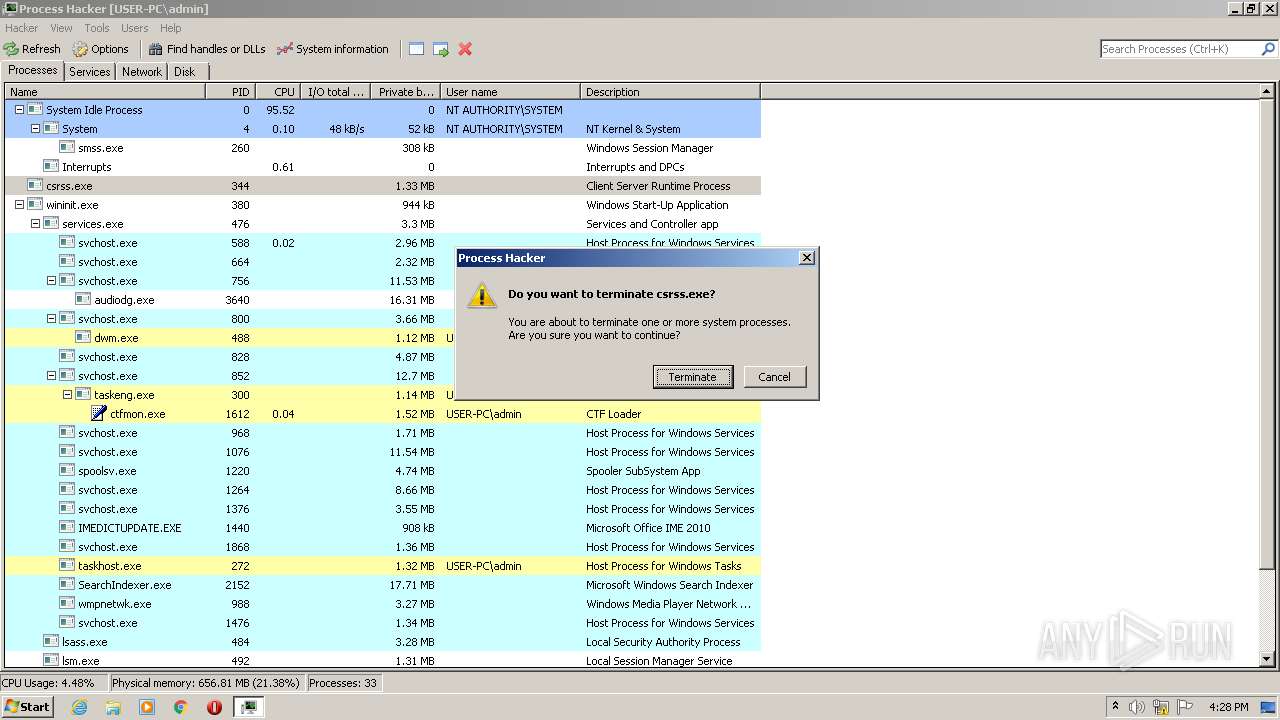1280x720 pixels.
Task: Click the volume tray icon
Action: (x=1137, y=707)
